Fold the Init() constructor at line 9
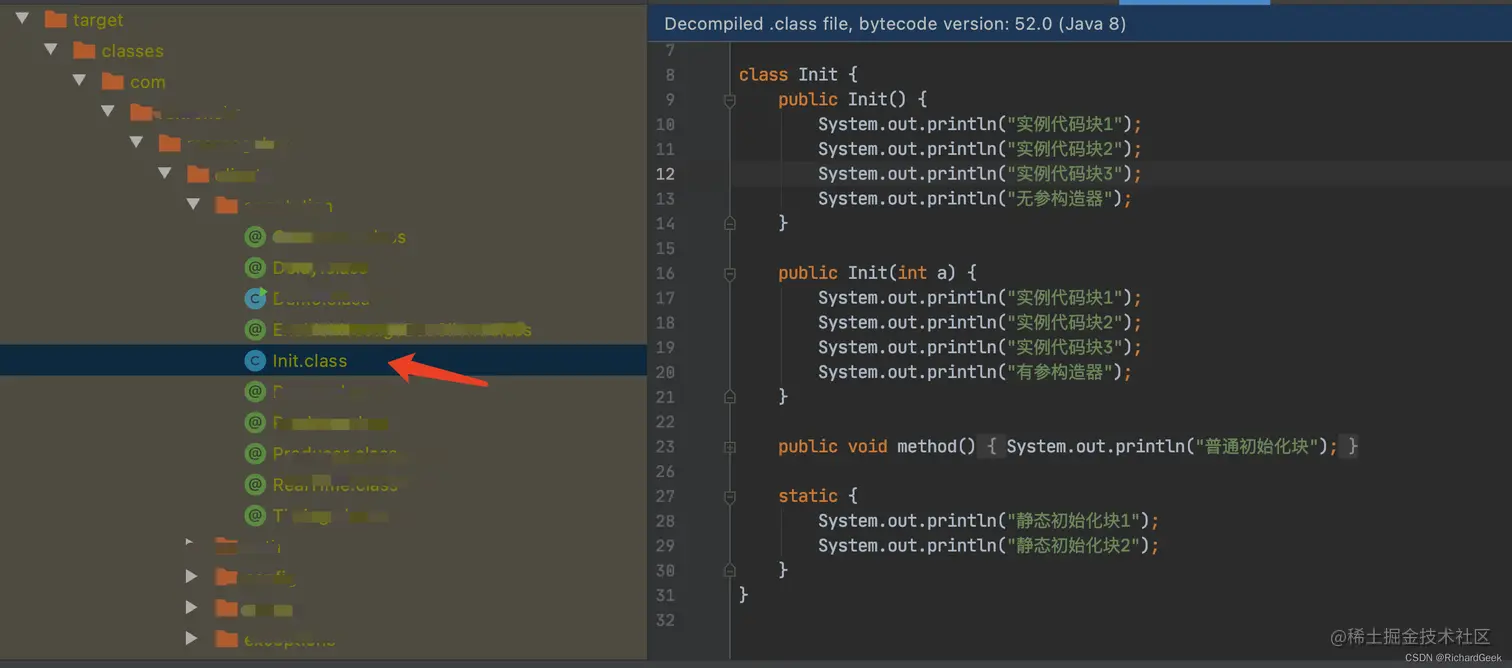Image resolution: width=1512 pixels, height=668 pixels. tap(729, 100)
